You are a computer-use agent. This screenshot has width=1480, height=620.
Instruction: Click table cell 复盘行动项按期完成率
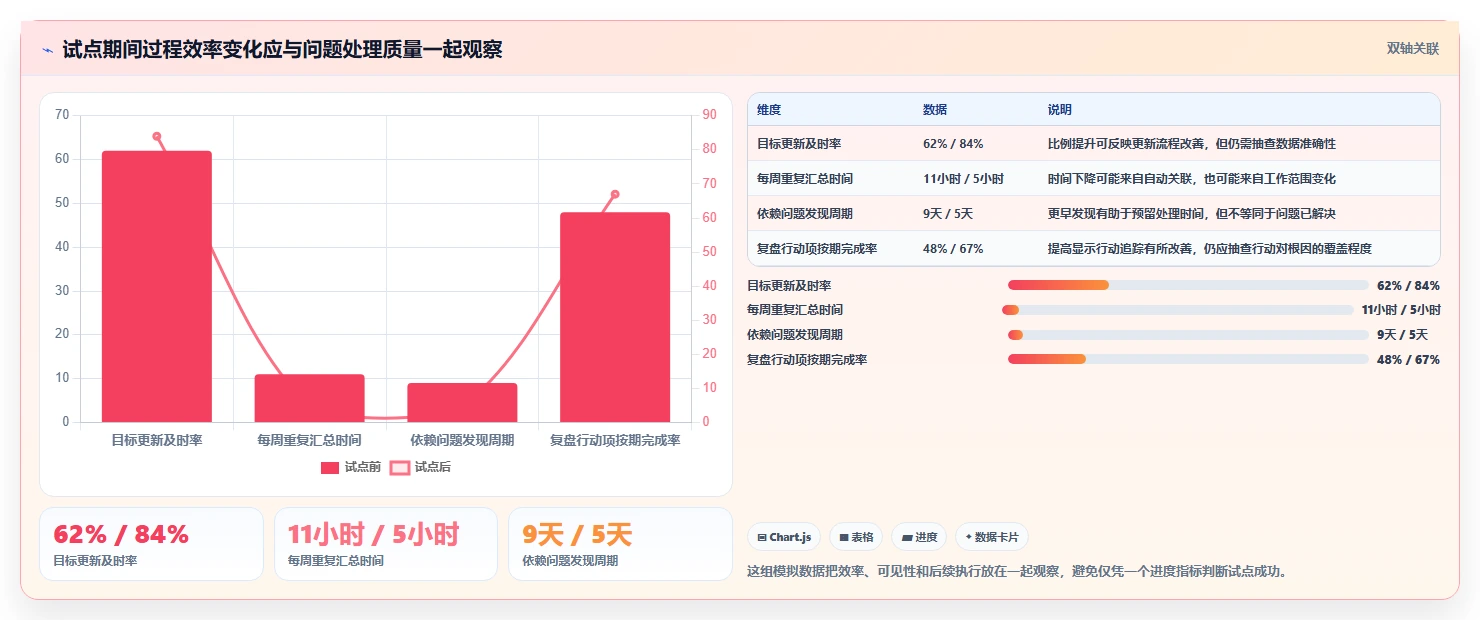(x=817, y=249)
